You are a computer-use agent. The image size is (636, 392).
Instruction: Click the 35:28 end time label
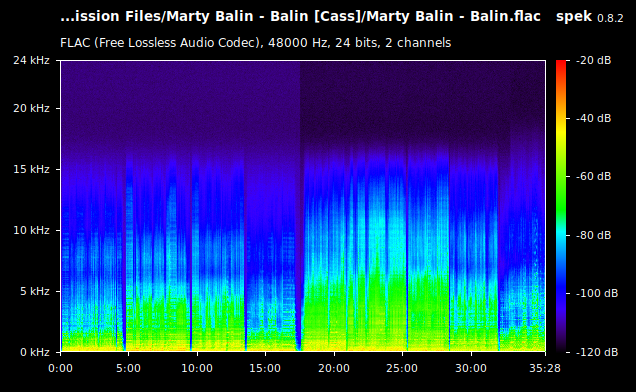[545, 368]
